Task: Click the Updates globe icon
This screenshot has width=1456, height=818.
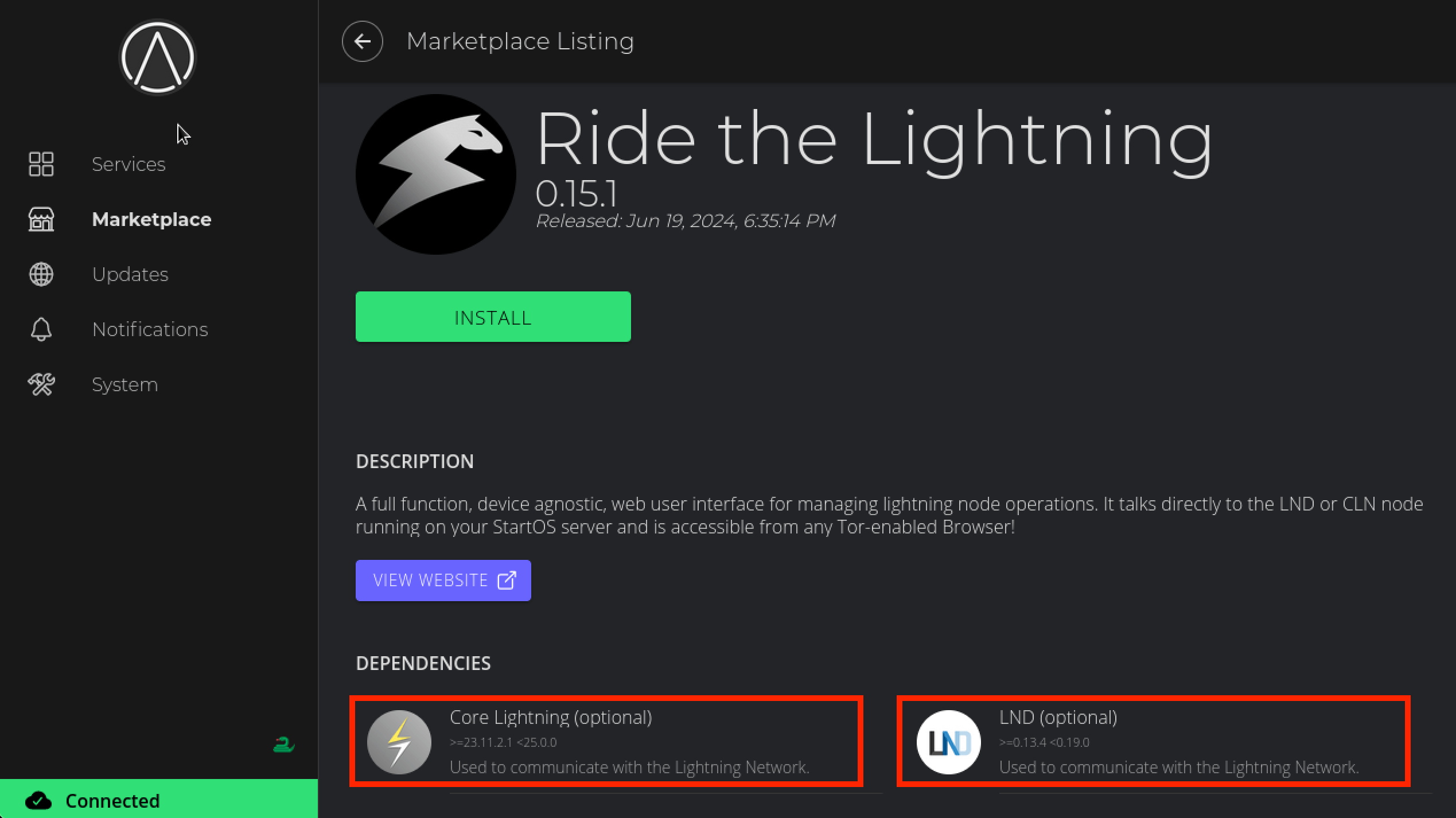Action: pos(41,274)
